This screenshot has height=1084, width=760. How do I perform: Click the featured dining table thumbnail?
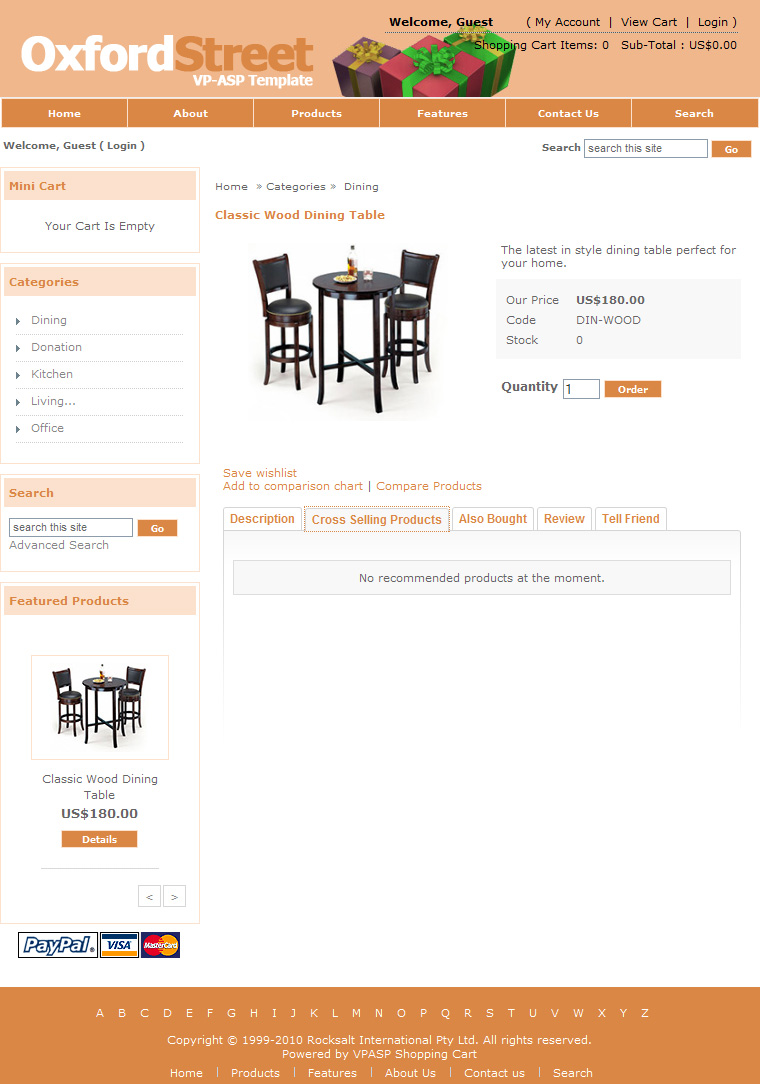[100, 707]
